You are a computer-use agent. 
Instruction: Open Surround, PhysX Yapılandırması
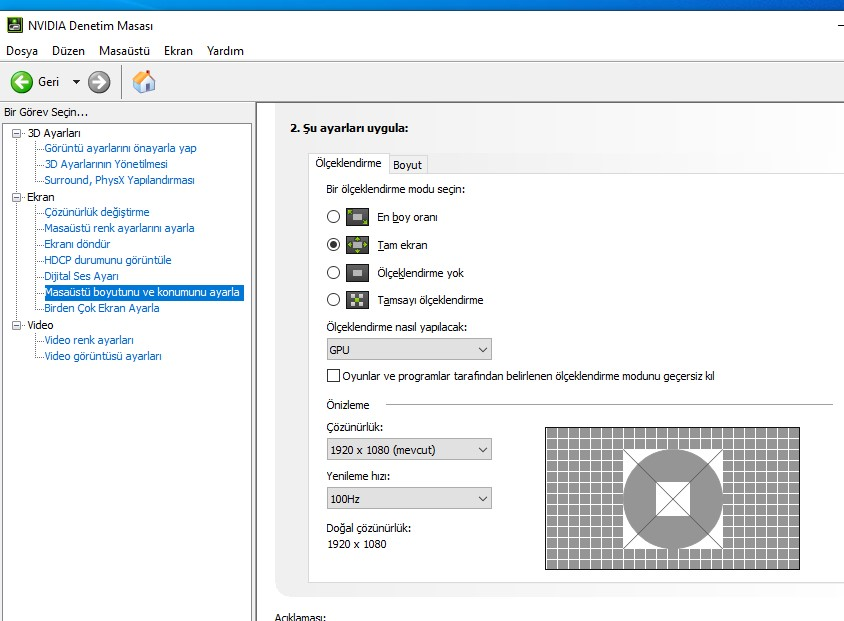119,180
